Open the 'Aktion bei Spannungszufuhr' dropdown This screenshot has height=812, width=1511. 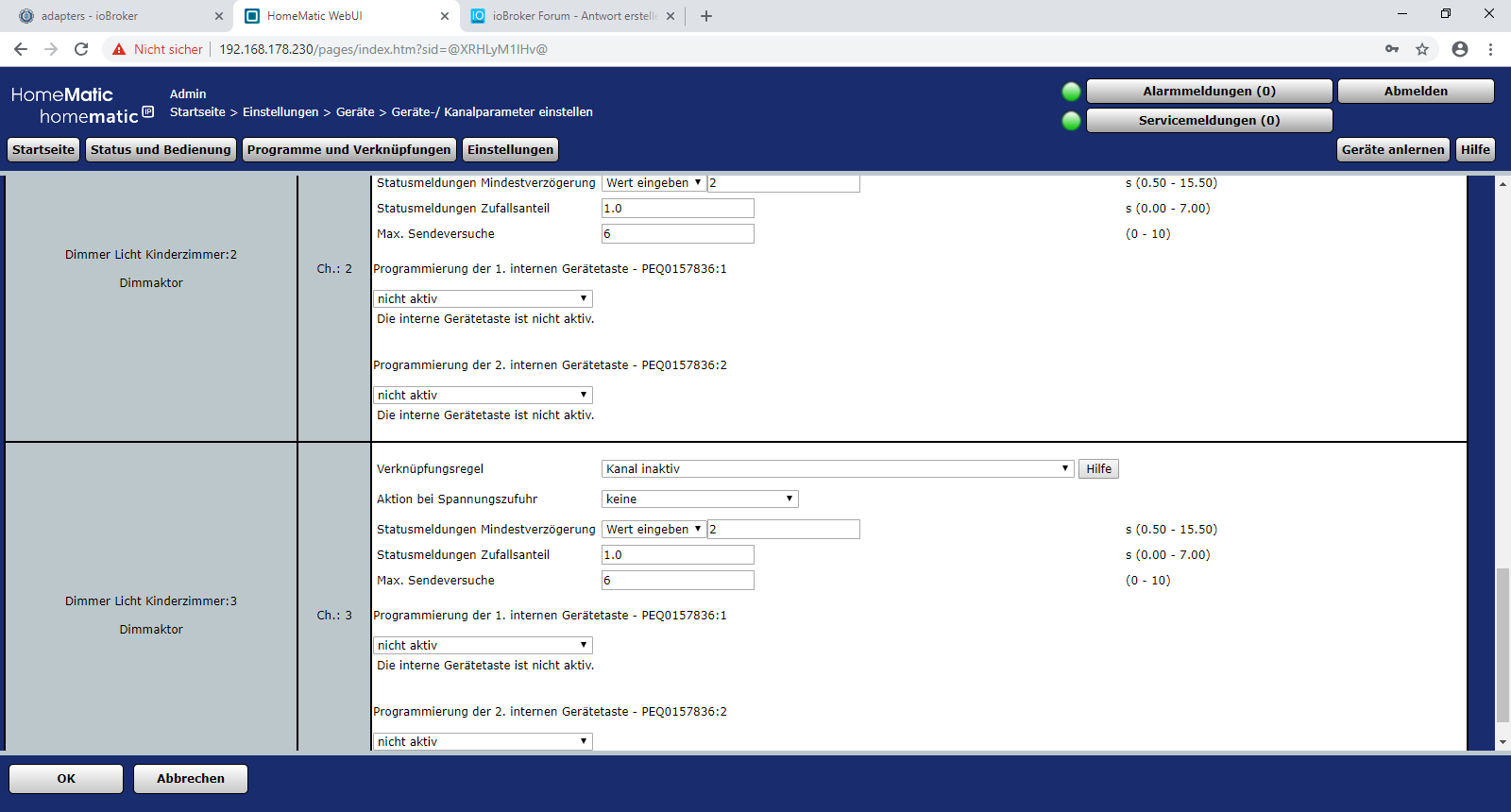[x=700, y=499]
